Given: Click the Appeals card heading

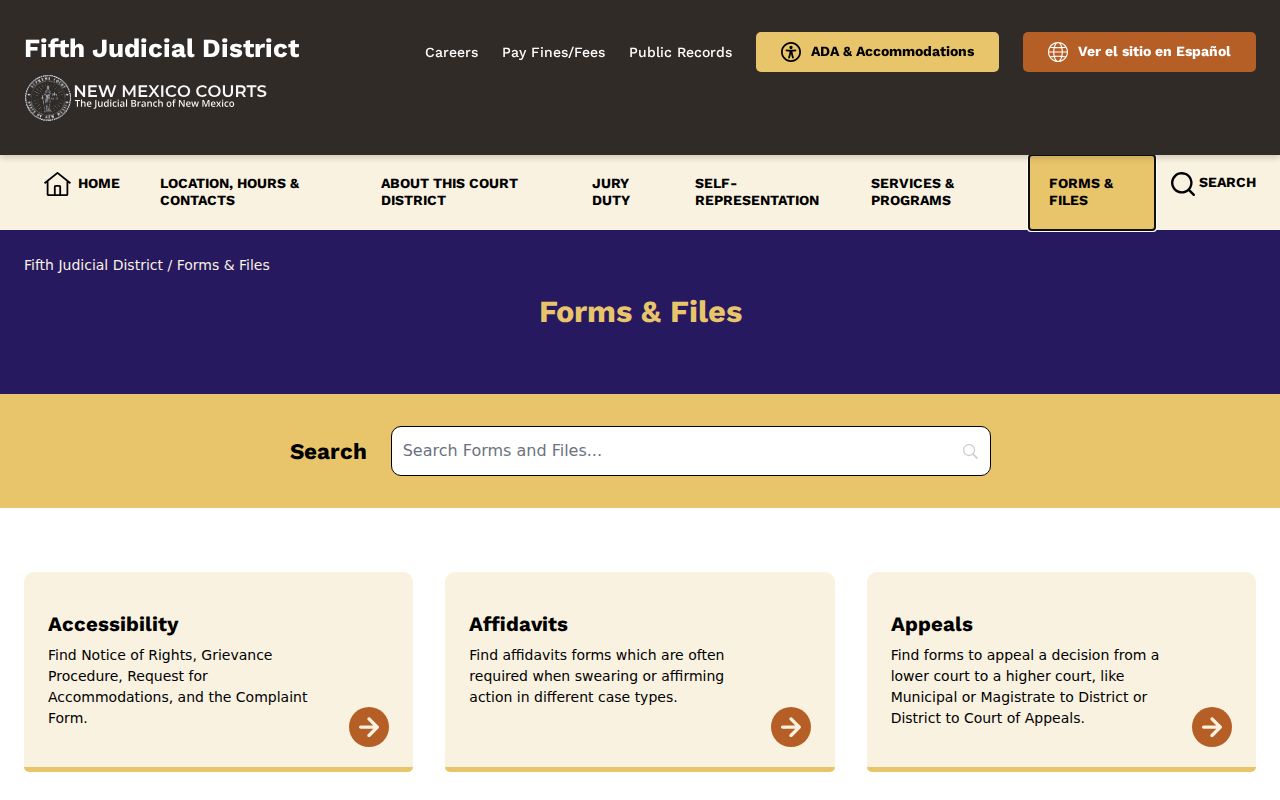Looking at the screenshot, I should tap(931, 624).
